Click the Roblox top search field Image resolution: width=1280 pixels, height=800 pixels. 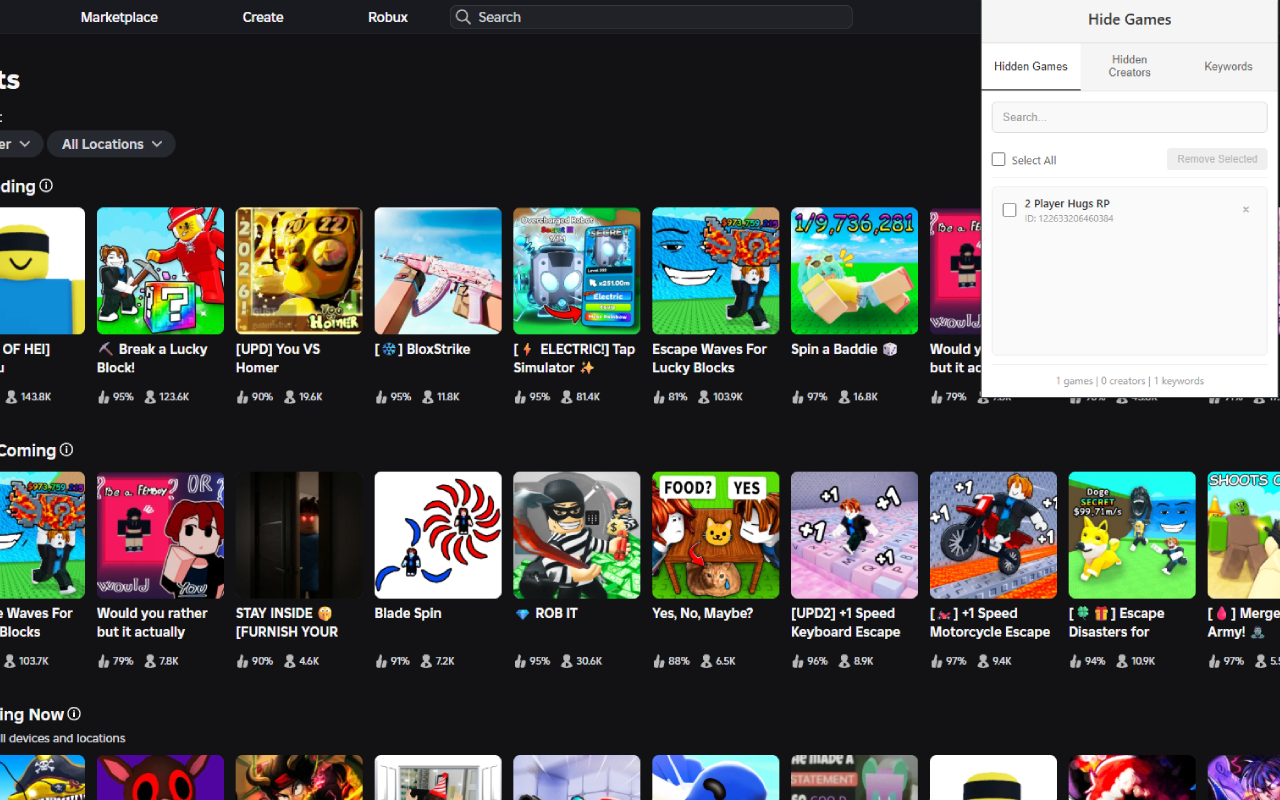(x=651, y=17)
